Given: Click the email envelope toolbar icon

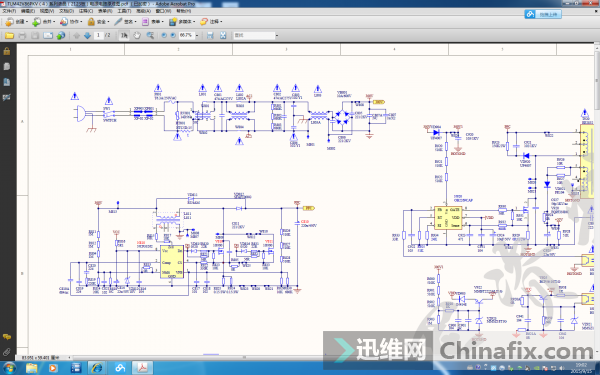Looking at the screenshot, I should pyautogui.click(x=48, y=35).
